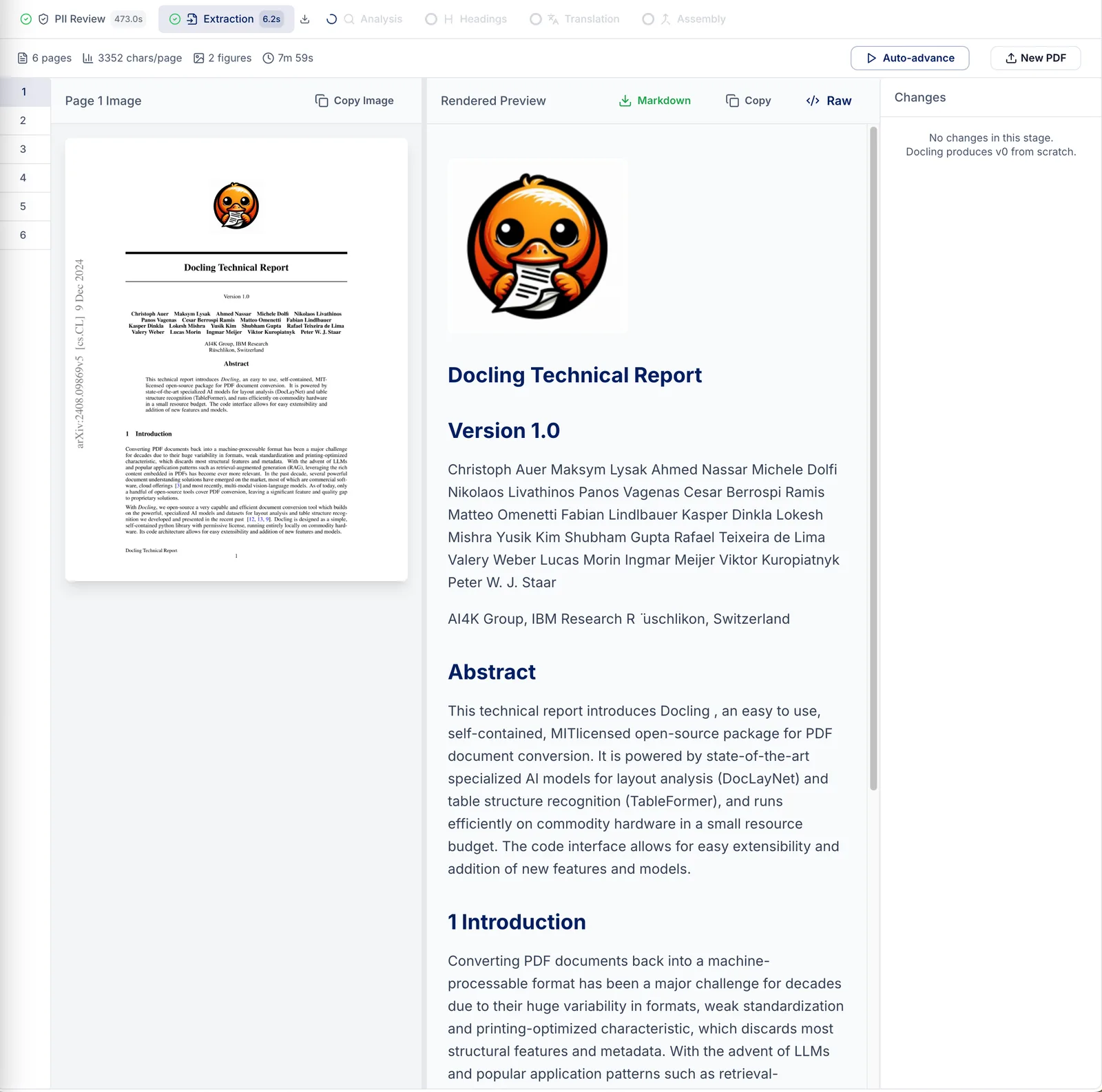Click the preview pane scrollbar
This screenshot has height=1092, width=1102.
tap(873, 458)
